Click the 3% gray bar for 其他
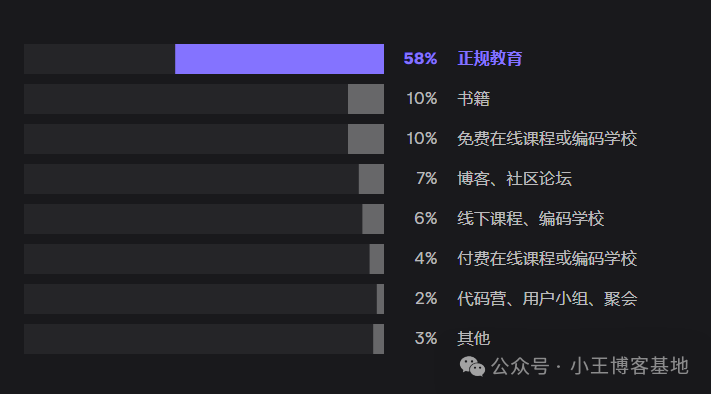This screenshot has height=394, width=711. click(x=379, y=339)
